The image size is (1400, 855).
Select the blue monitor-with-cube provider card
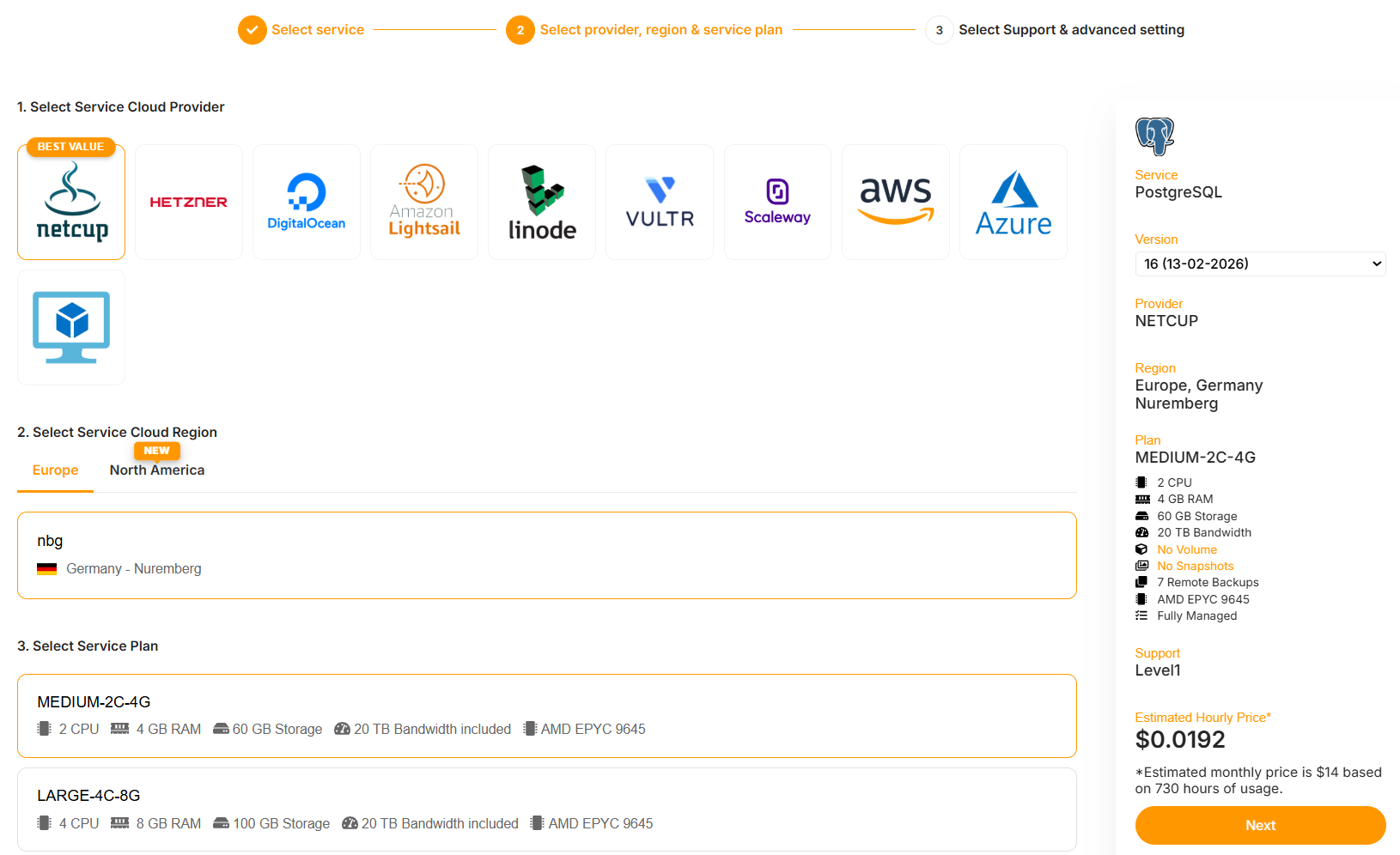(x=71, y=327)
